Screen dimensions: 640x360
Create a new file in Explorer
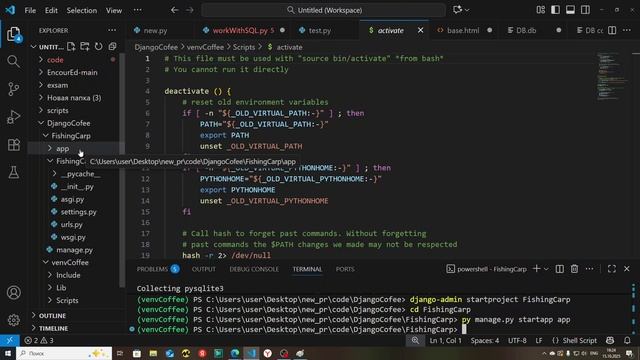pos(71,47)
